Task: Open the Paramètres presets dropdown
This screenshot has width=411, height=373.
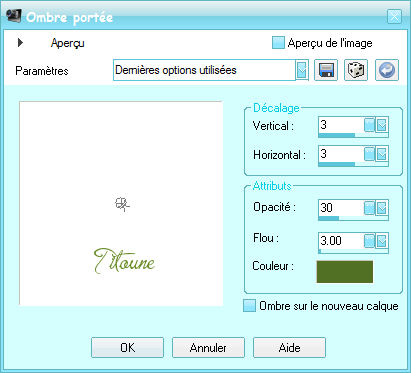Action: pyautogui.click(x=302, y=70)
